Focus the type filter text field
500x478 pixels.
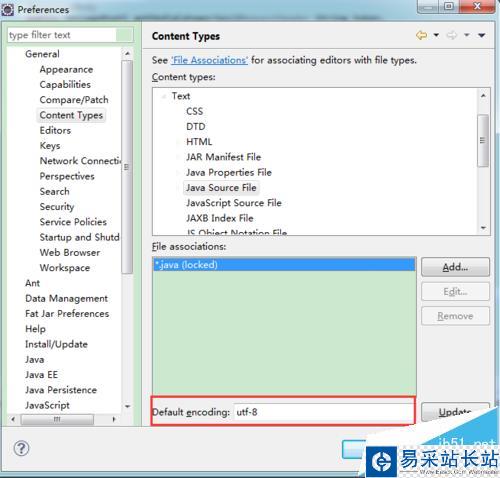point(70,35)
